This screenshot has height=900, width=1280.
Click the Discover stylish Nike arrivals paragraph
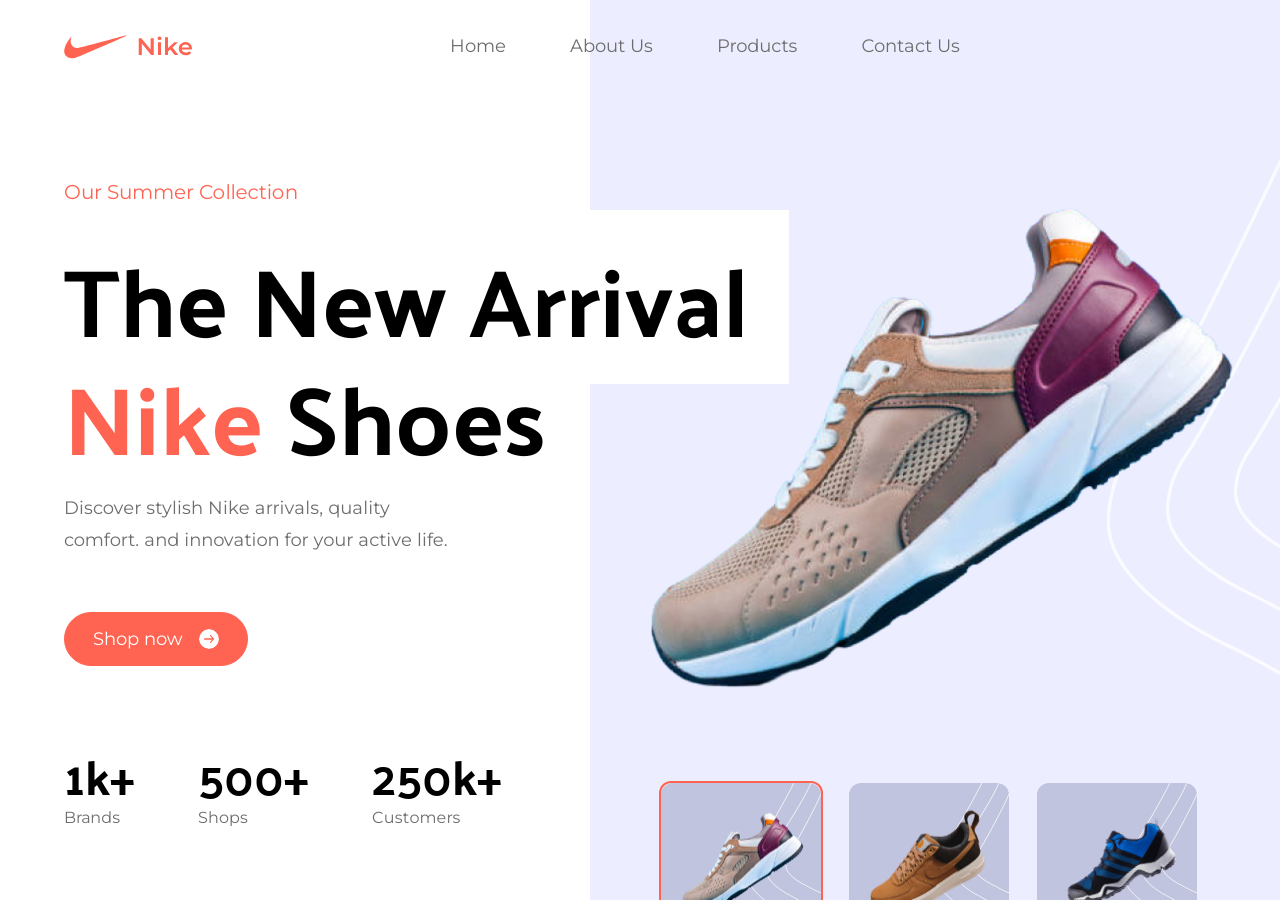[256, 524]
